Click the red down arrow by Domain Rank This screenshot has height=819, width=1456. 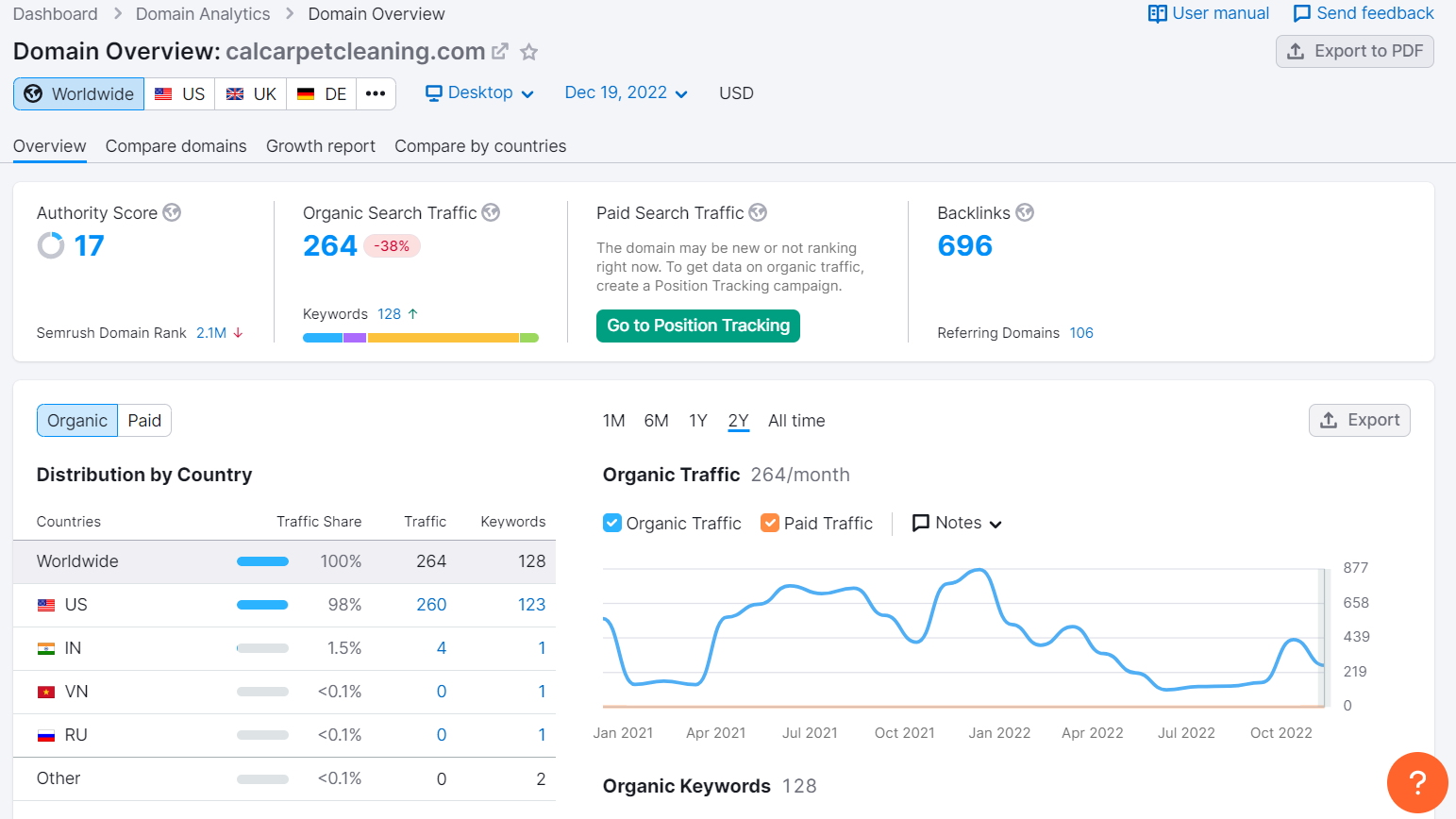pos(238,333)
